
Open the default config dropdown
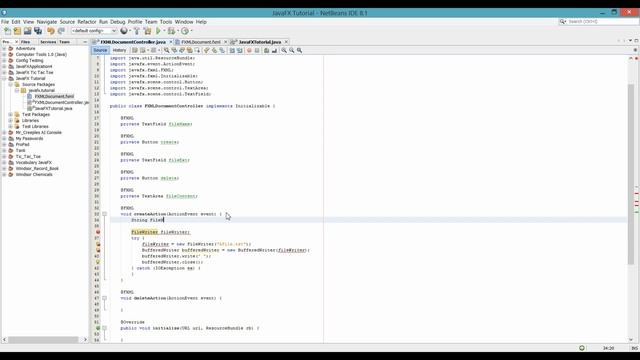tap(94, 31)
